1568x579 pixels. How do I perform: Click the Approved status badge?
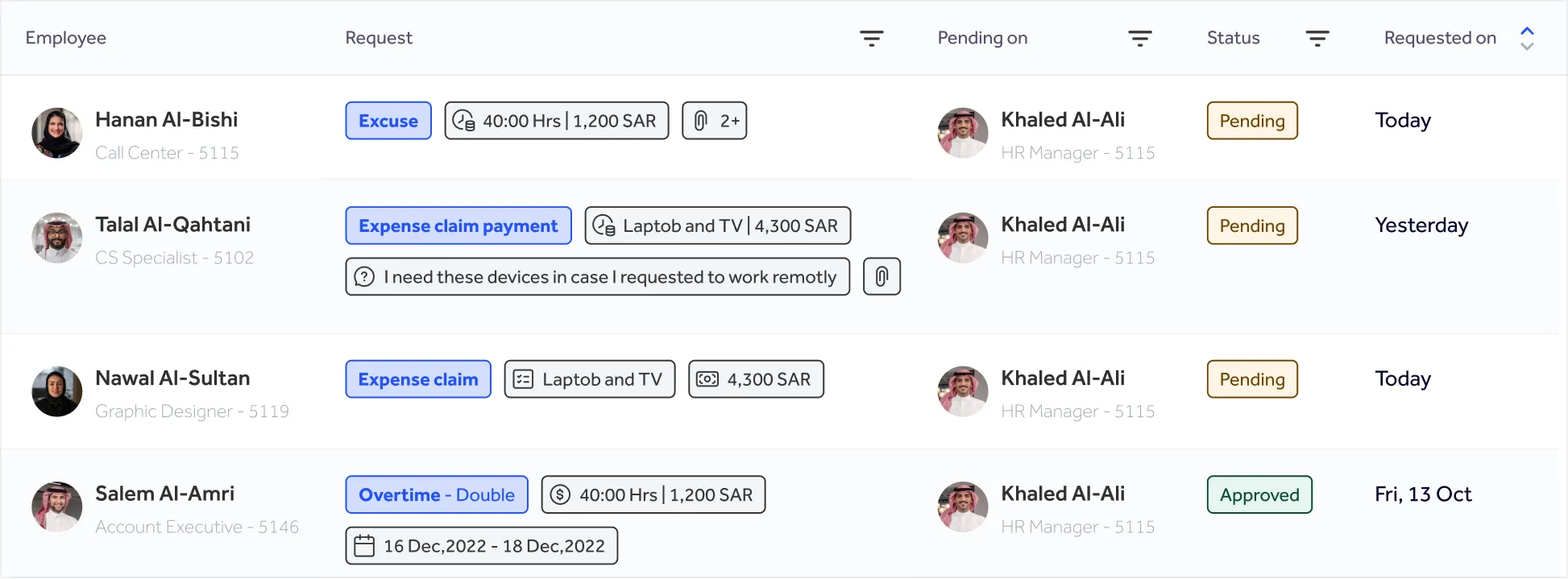click(x=1259, y=495)
